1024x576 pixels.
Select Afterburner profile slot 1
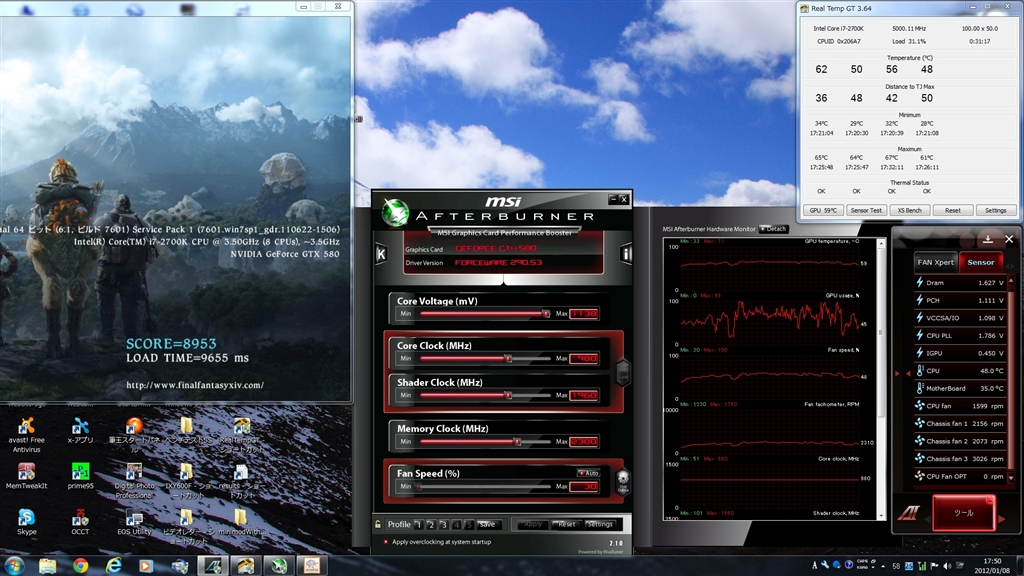419,524
